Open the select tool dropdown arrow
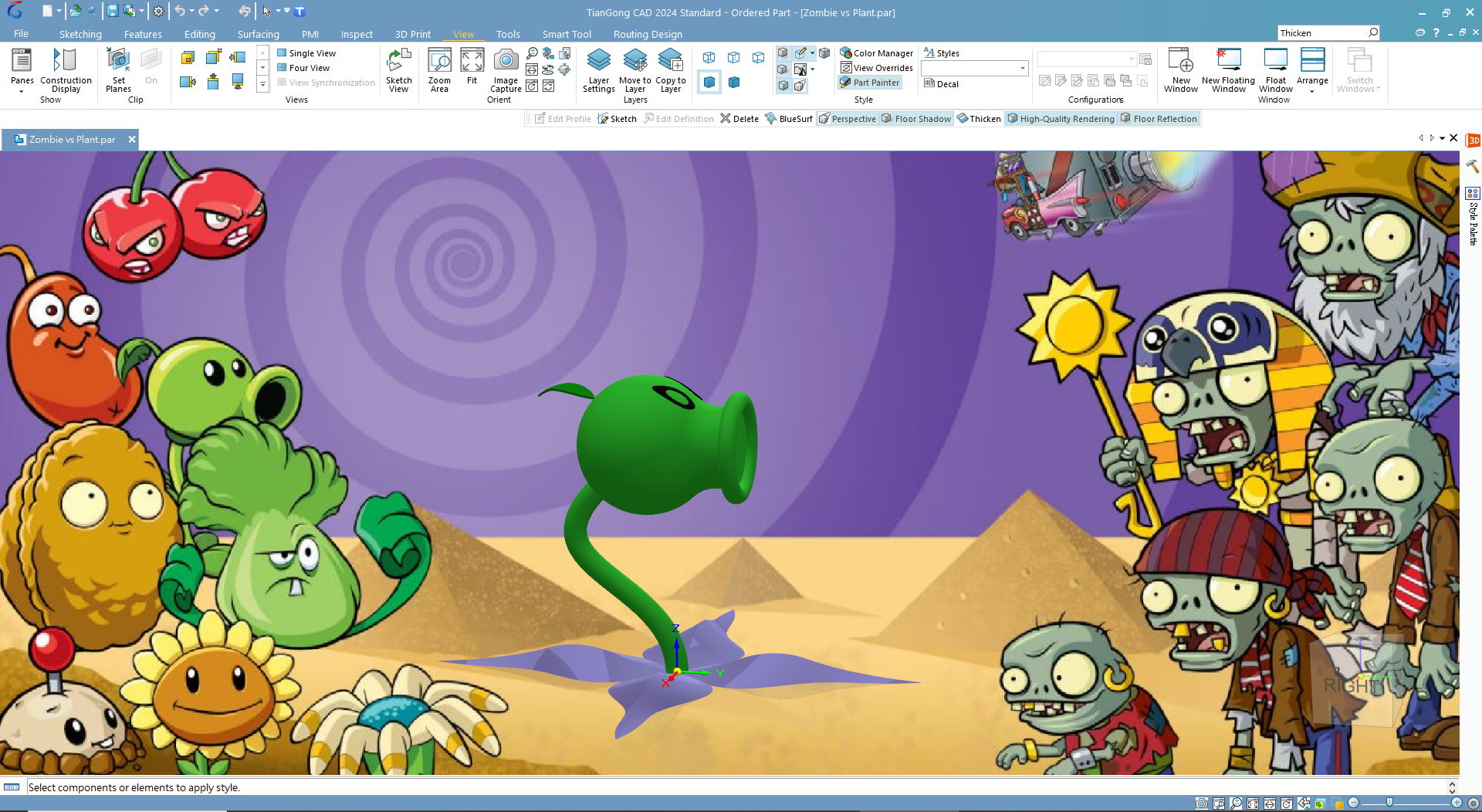 [278, 11]
